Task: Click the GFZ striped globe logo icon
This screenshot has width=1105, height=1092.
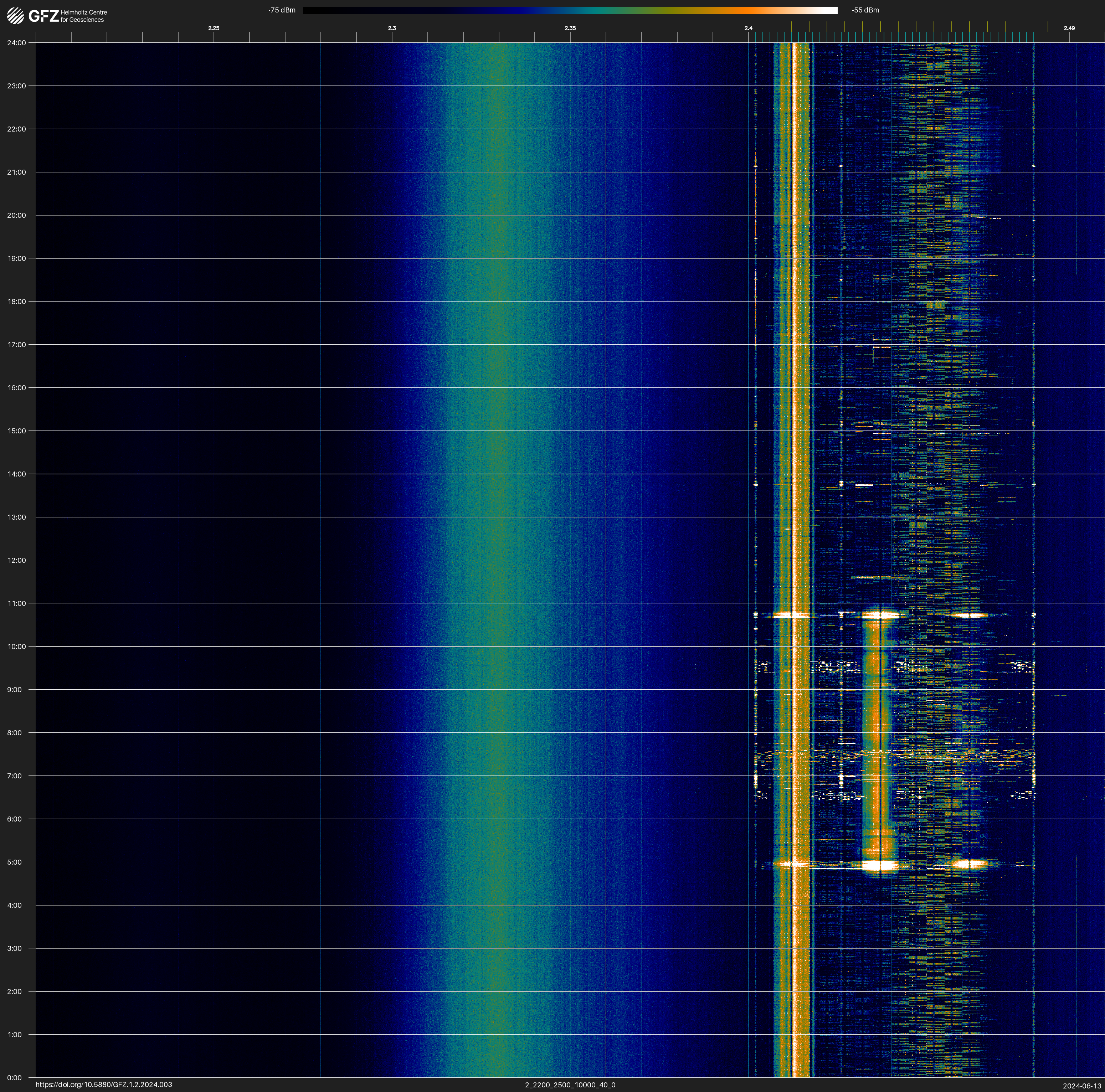Action: click(15, 16)
